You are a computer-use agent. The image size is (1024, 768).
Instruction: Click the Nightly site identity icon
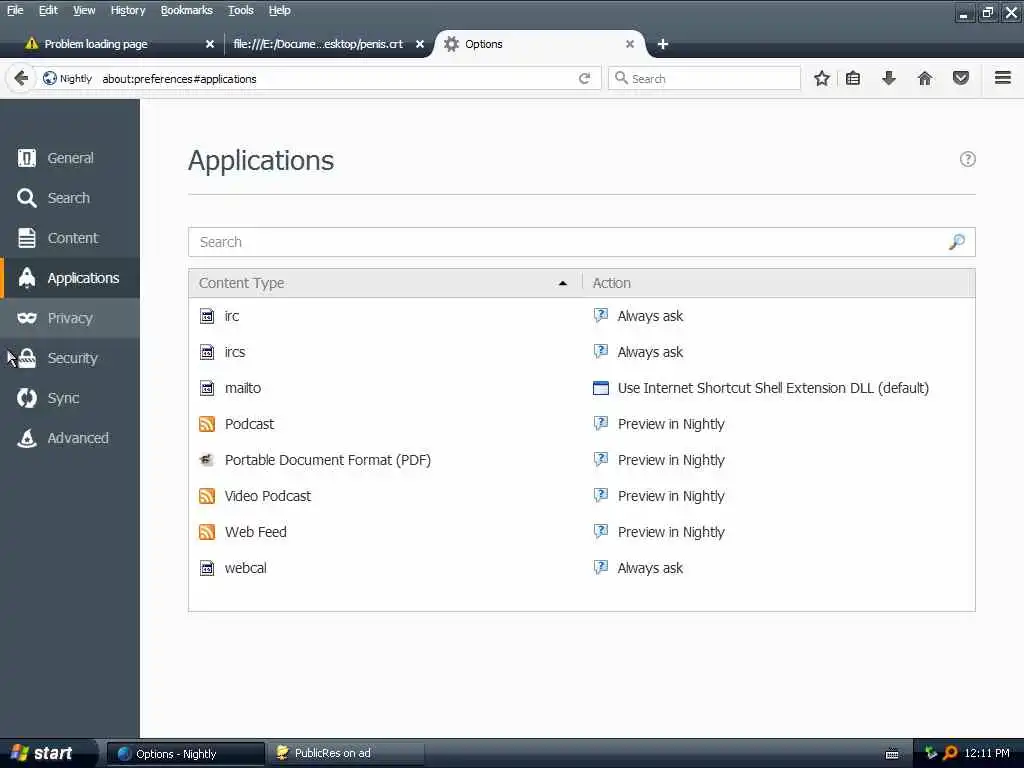coord(67,78)
